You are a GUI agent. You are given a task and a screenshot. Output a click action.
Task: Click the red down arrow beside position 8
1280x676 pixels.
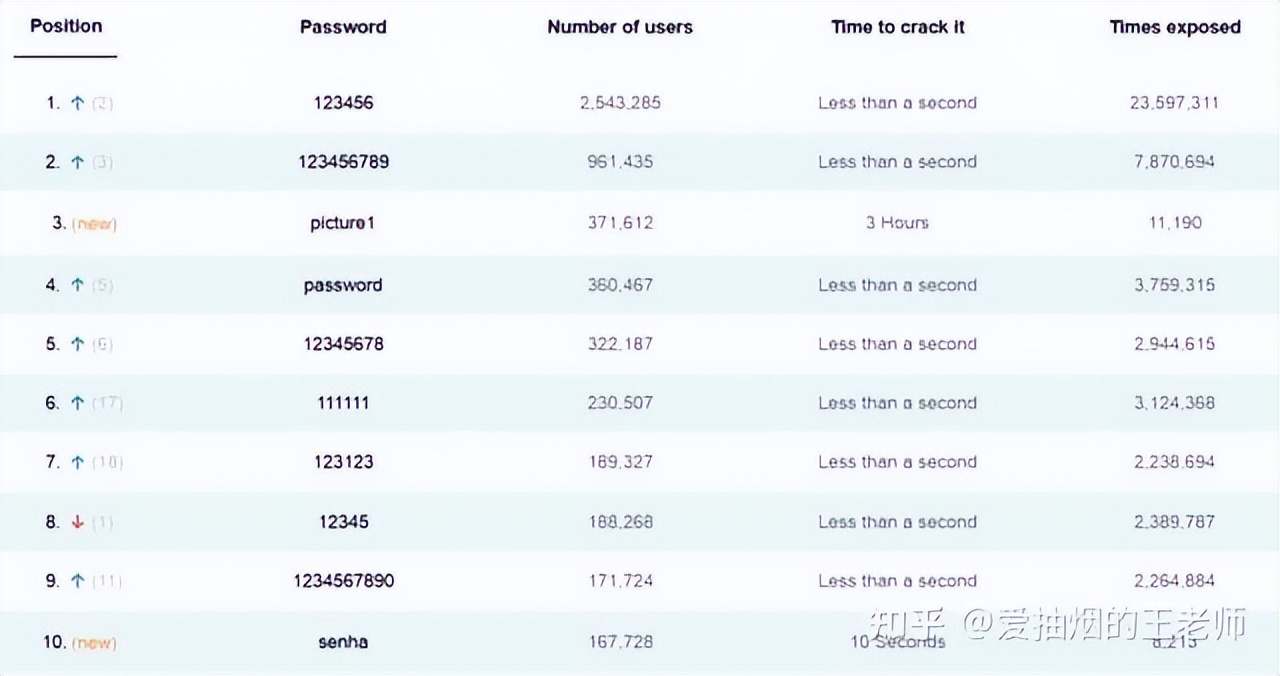click(x=77, y=522)
